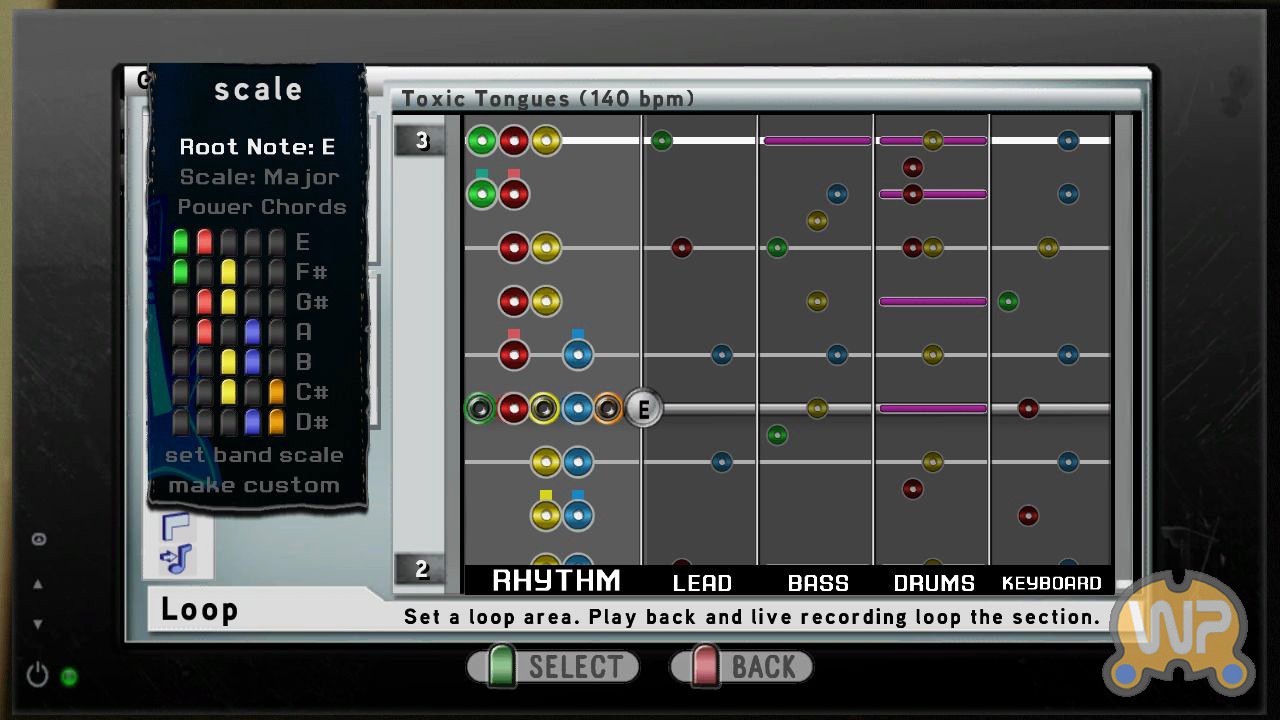
Task: Select the green note in the Keyboard track
Action: coord(1008,301)
